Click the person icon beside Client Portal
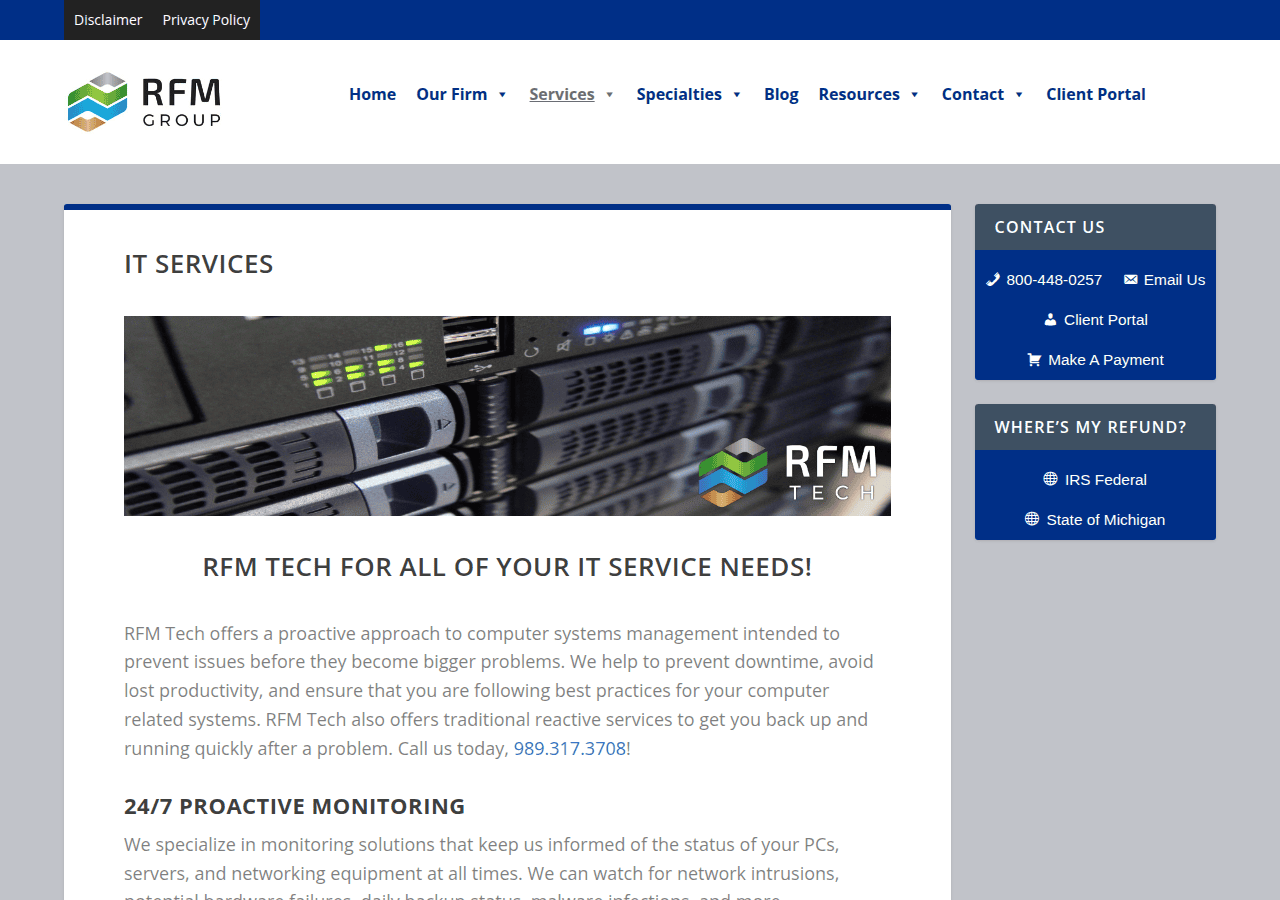 pyautogui.click(x=1050, y=320)
